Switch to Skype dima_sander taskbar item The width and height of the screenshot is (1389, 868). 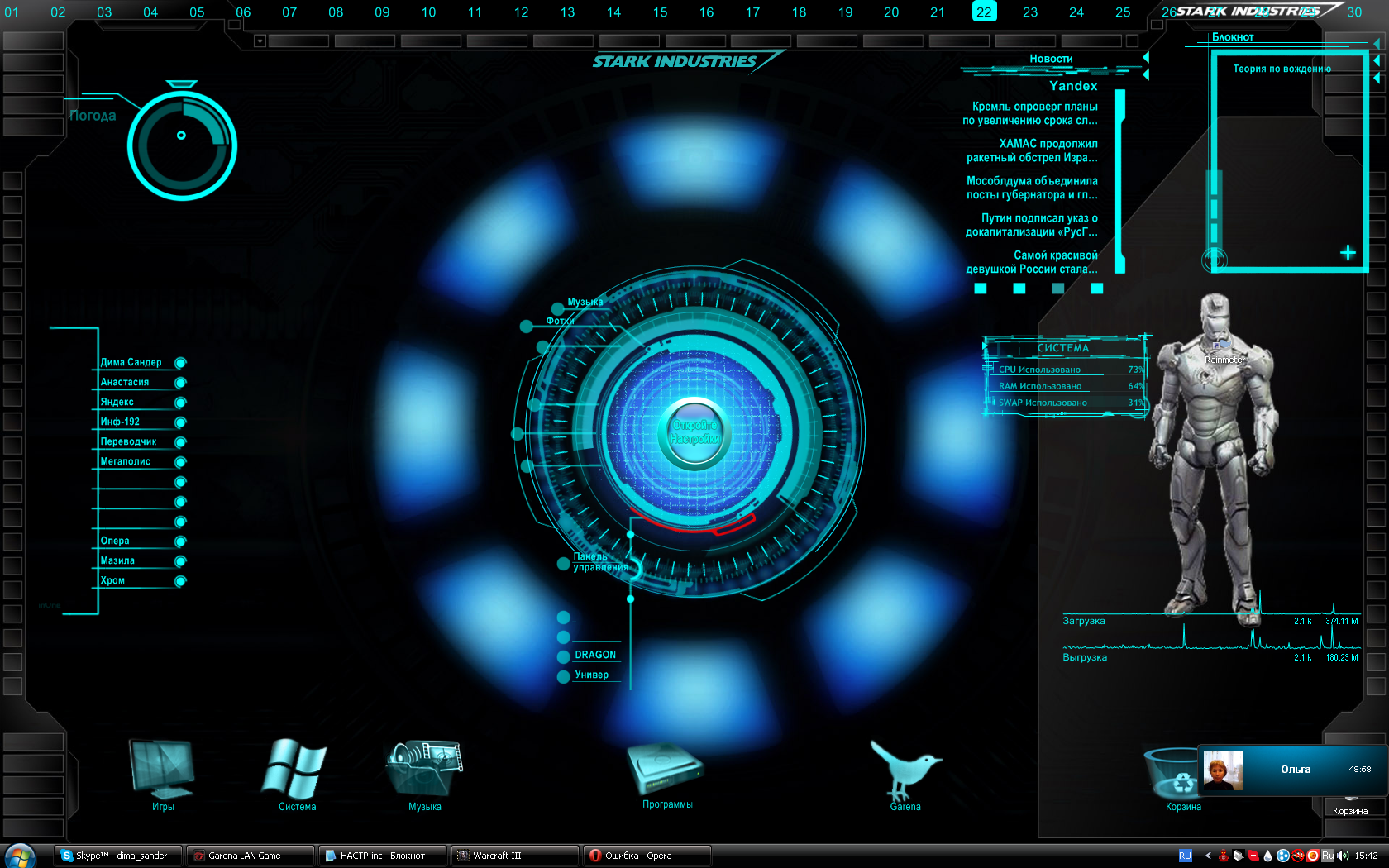118,856
